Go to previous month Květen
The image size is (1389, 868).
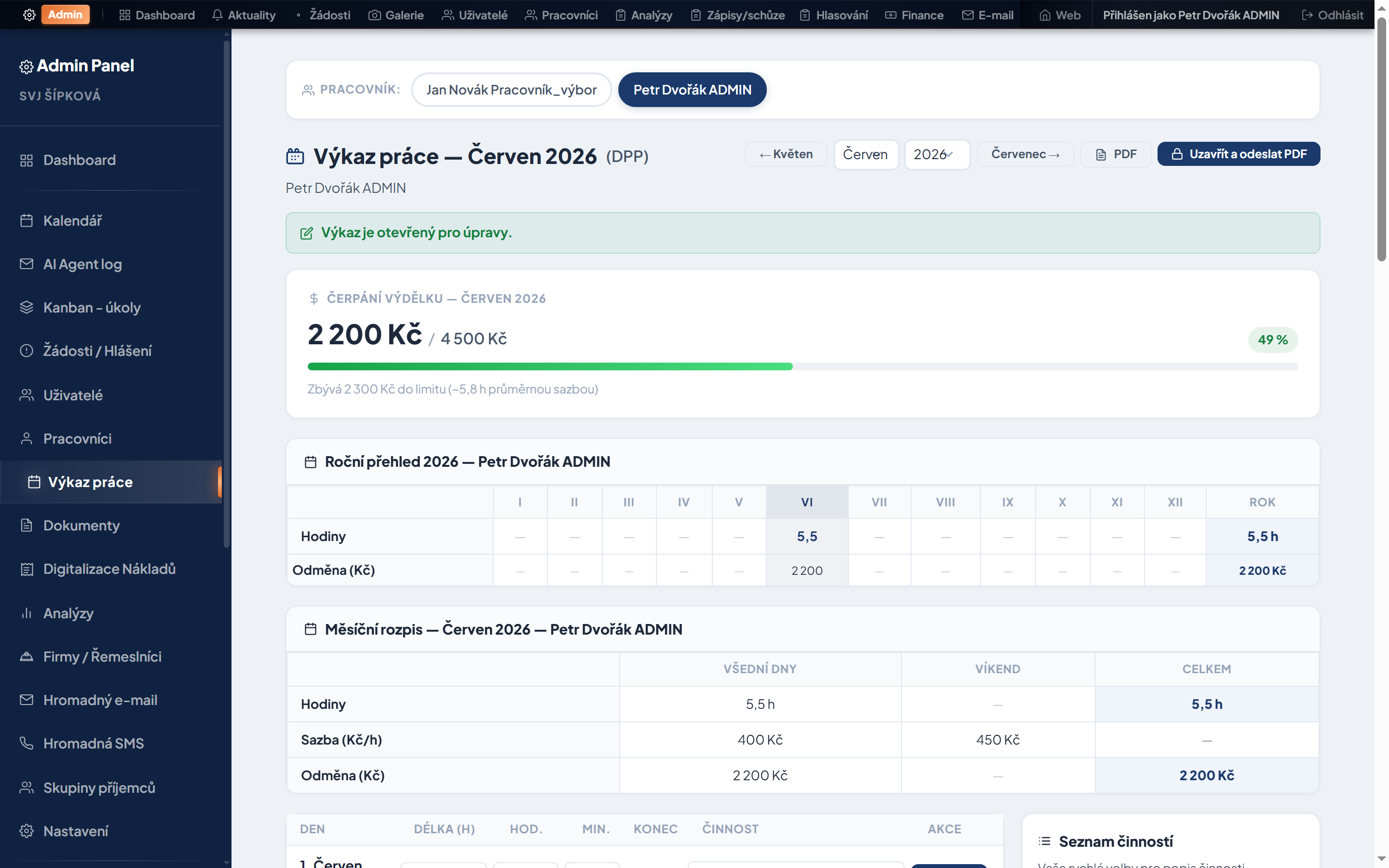pyautogui.click(x=786, y=154)
